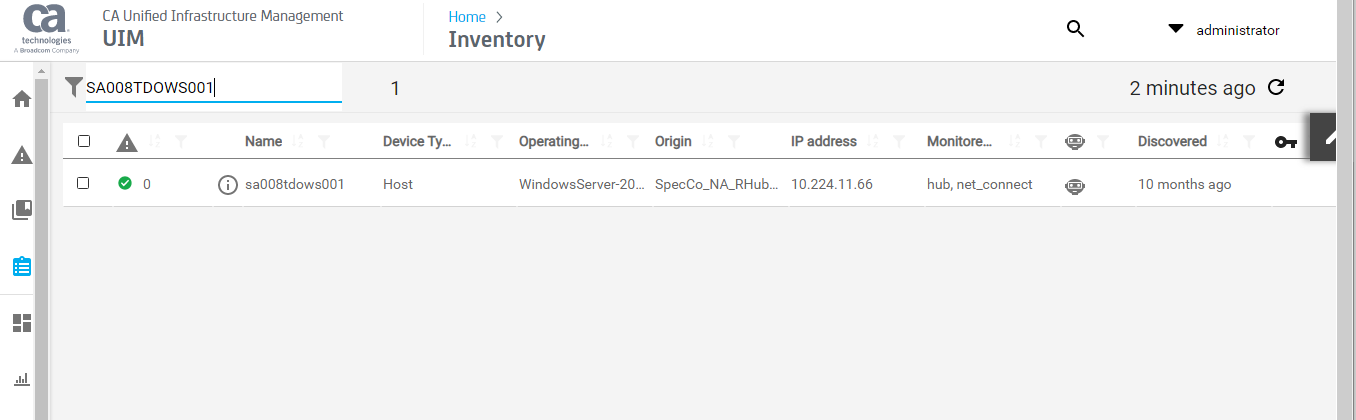Click the filter text input field
1356x420 pixels.
point(213,88)
